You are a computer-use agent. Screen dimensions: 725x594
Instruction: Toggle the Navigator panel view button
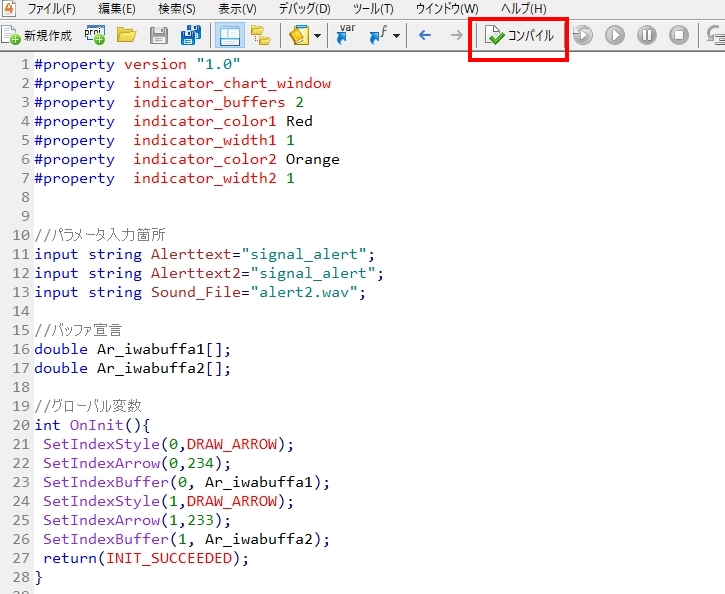(230, 36)
